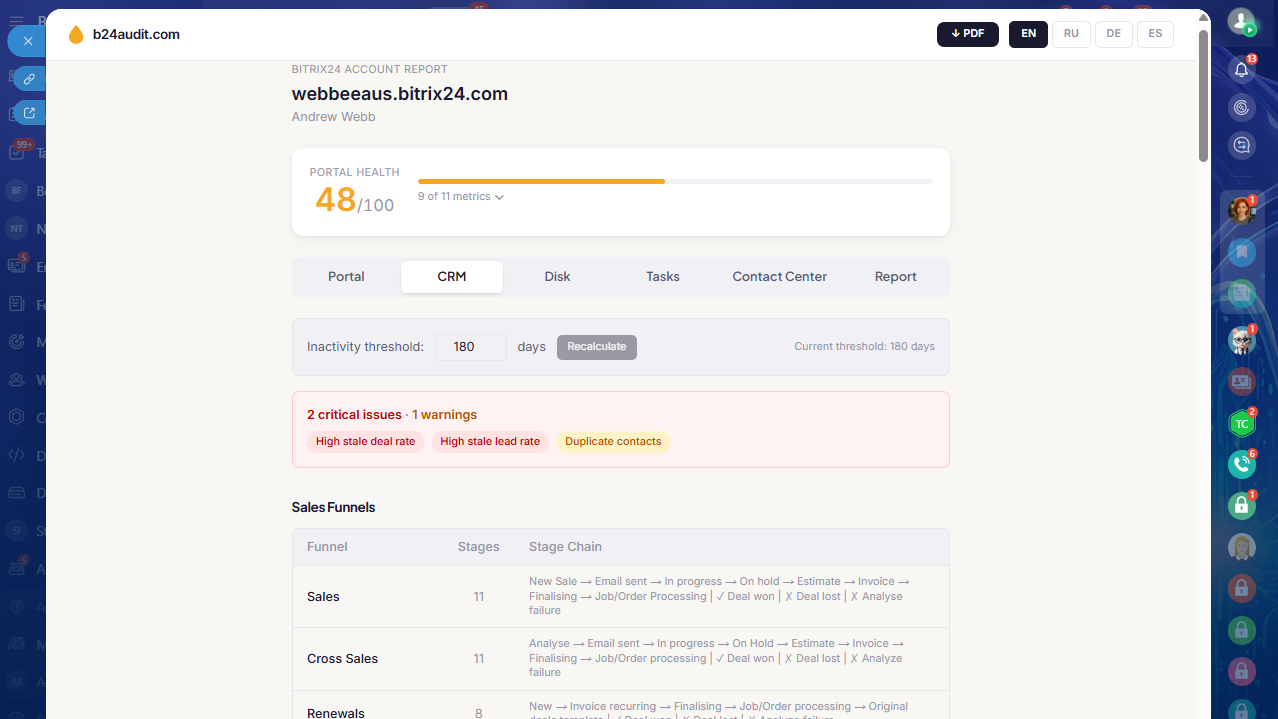
Task: Open the NT item in the left sidebar
Action: click(x=16, y=228)
